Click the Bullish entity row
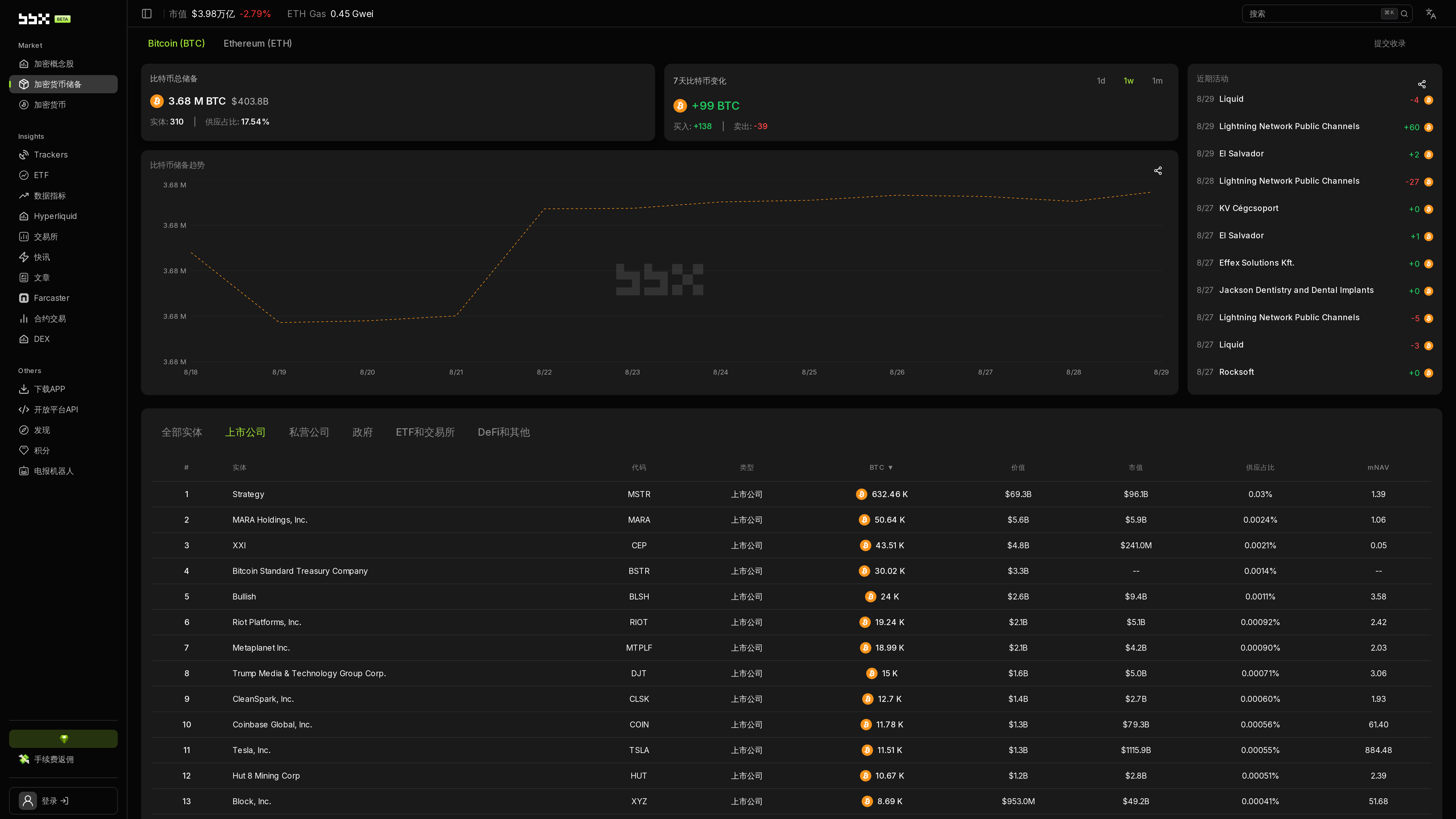 [791, 596]
